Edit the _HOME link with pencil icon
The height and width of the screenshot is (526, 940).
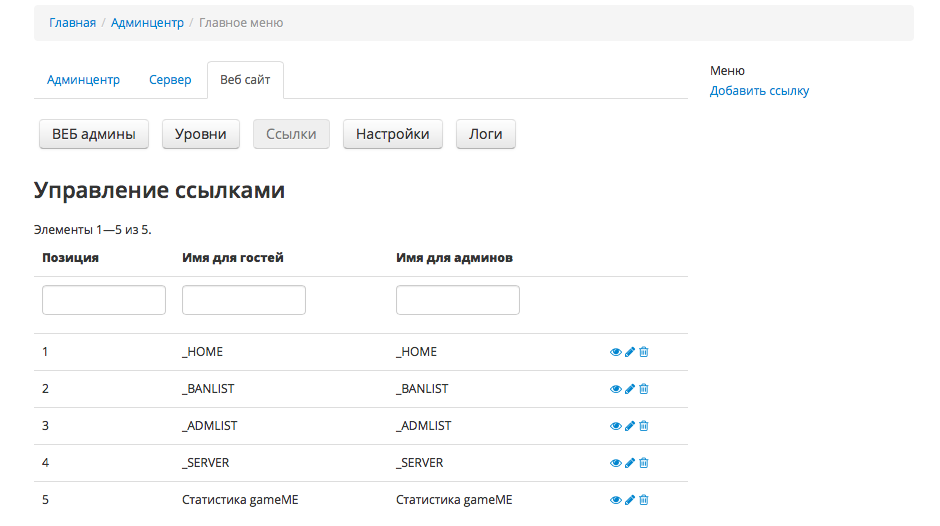pos(629,352)
